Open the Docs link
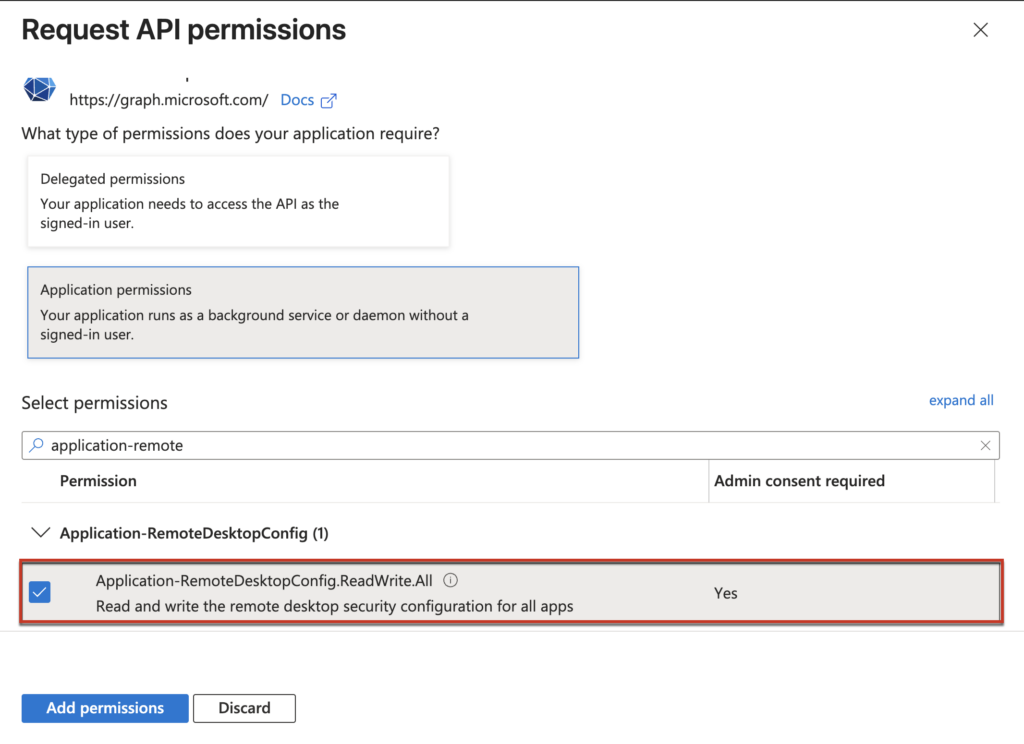1024x744 pixels. pyautogui.click(x=297, y=100)
